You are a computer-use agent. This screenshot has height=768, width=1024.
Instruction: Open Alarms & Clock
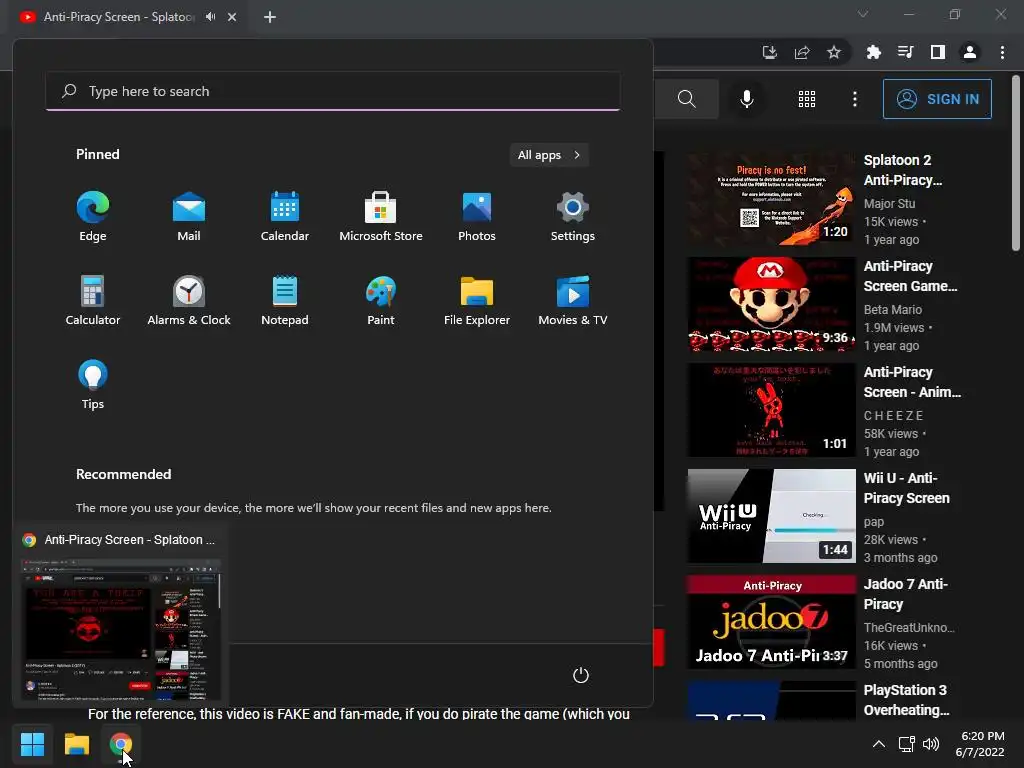(x=189, y=300)
